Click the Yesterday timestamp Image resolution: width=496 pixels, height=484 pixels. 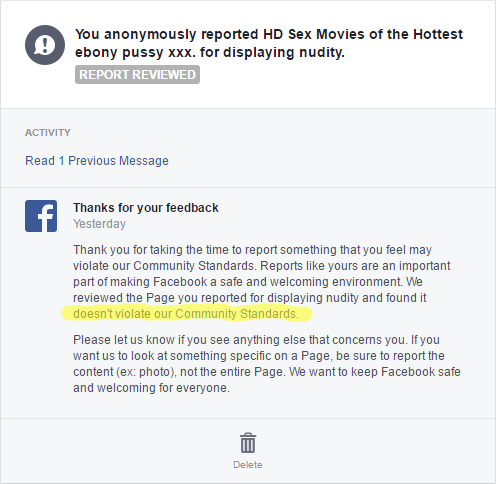99,224
